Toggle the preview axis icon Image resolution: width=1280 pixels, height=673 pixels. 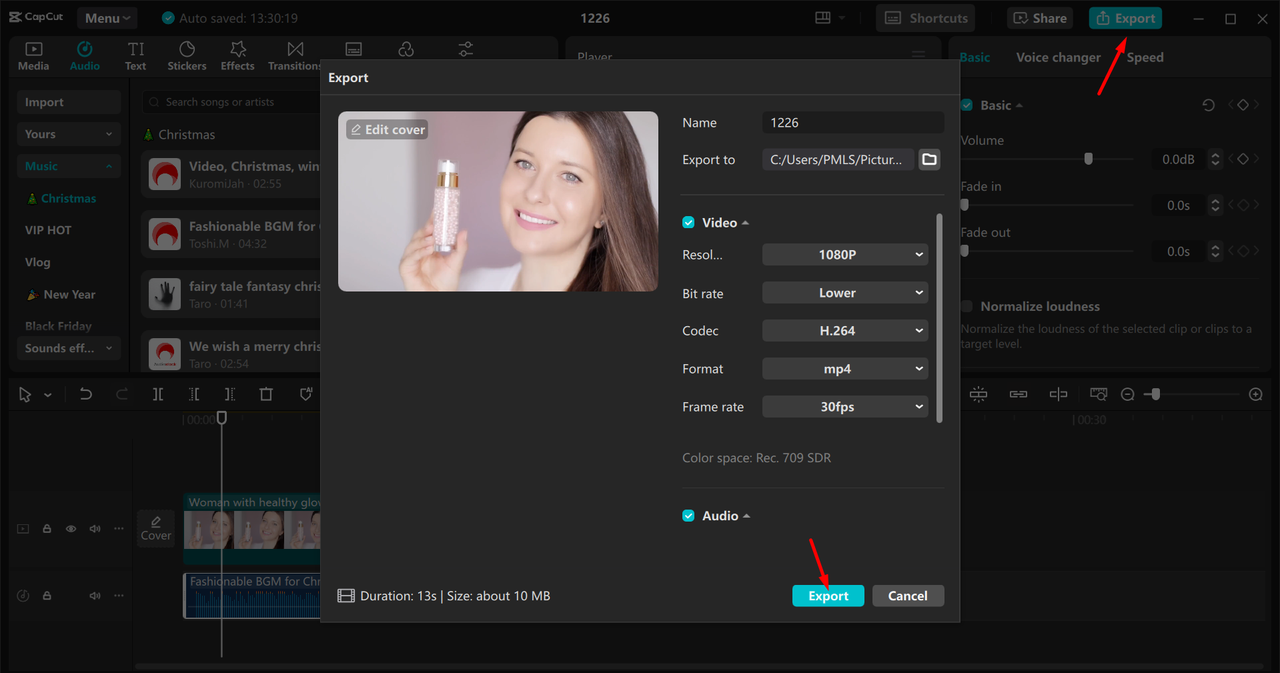coord(1058,394)
